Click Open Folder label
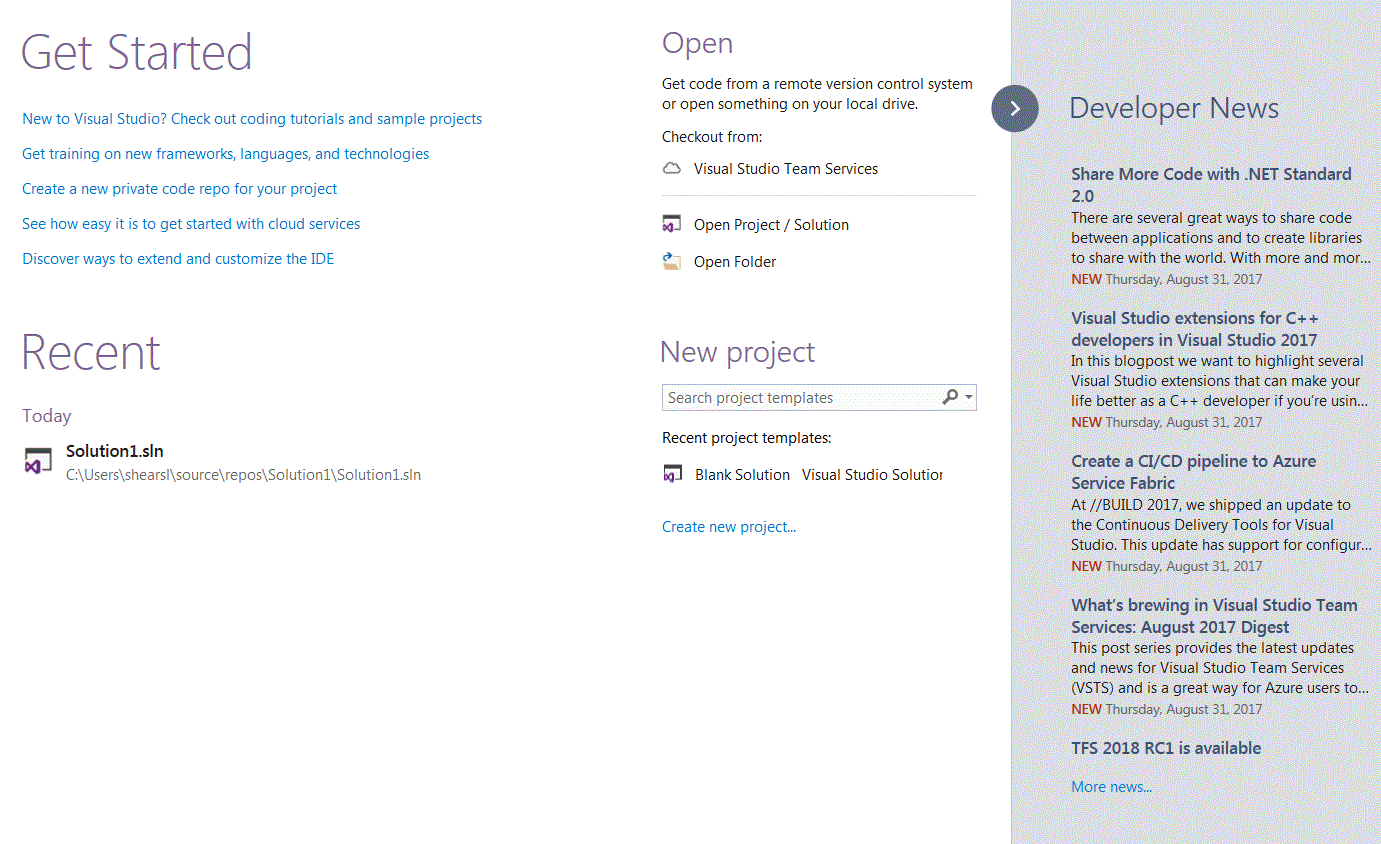The height and width of the screenshot is (844, 1381). [735, 262]
